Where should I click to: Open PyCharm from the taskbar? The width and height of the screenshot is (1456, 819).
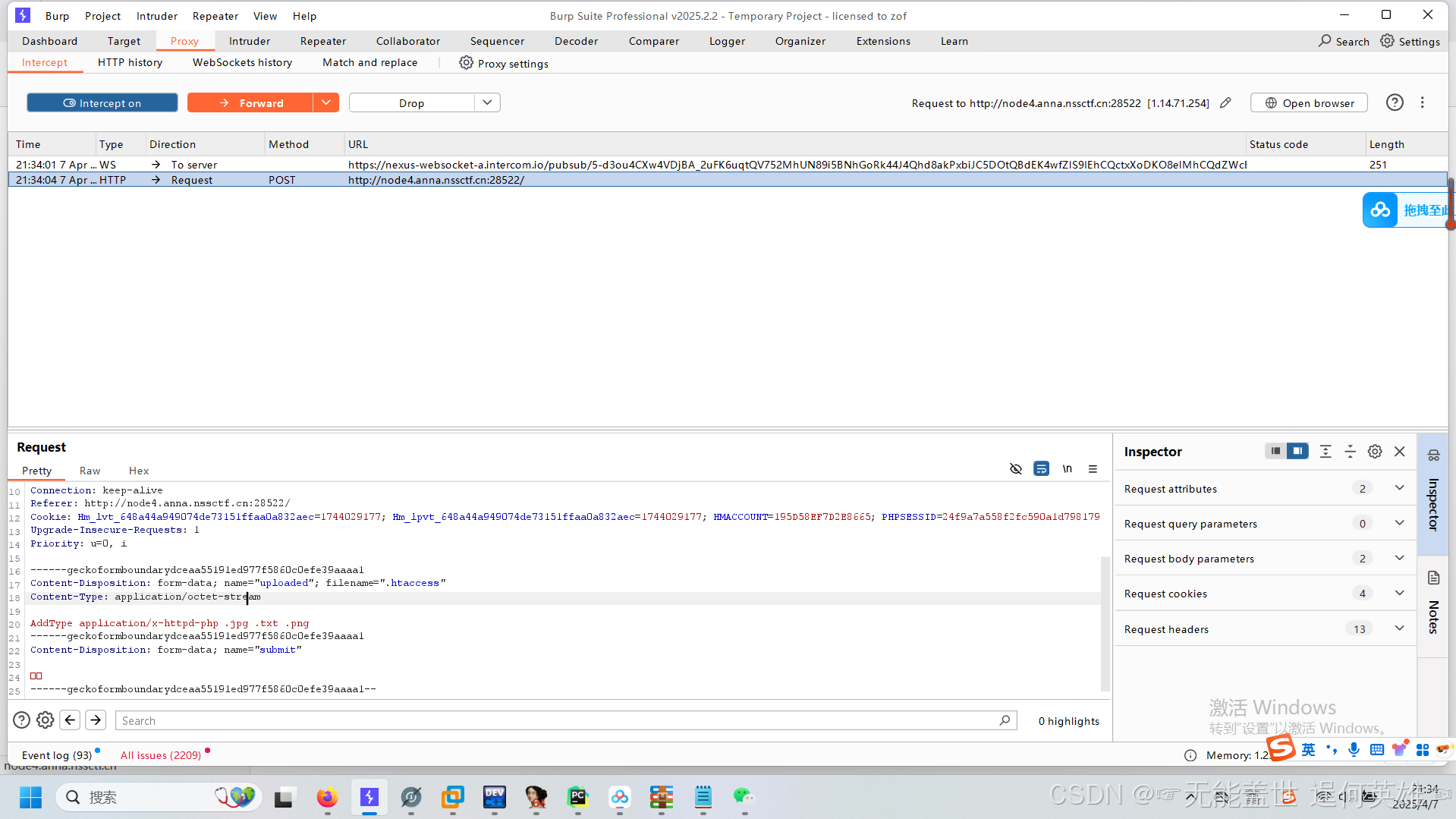click(x=578, y=797)
